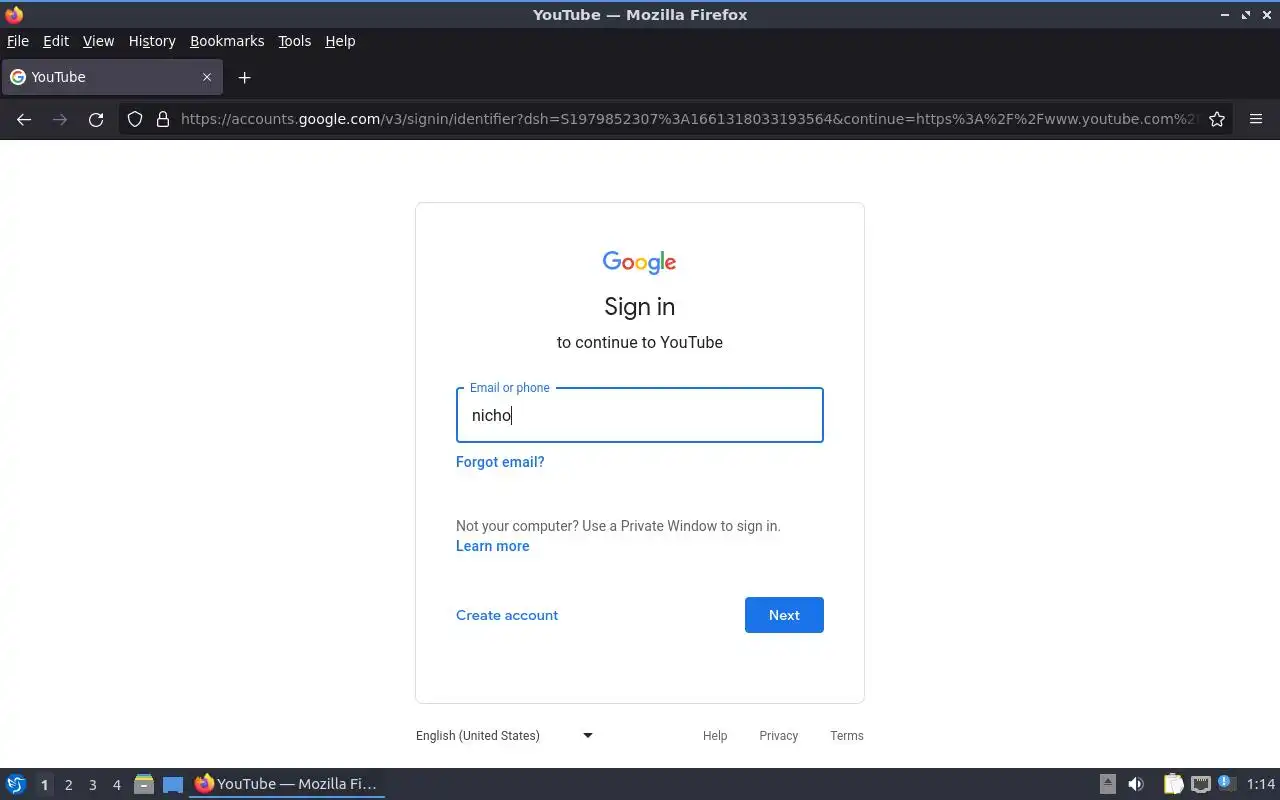Screen dimensions: 1280x800
Task: Minimize the Firefox window
Action: click(1226, 15)
